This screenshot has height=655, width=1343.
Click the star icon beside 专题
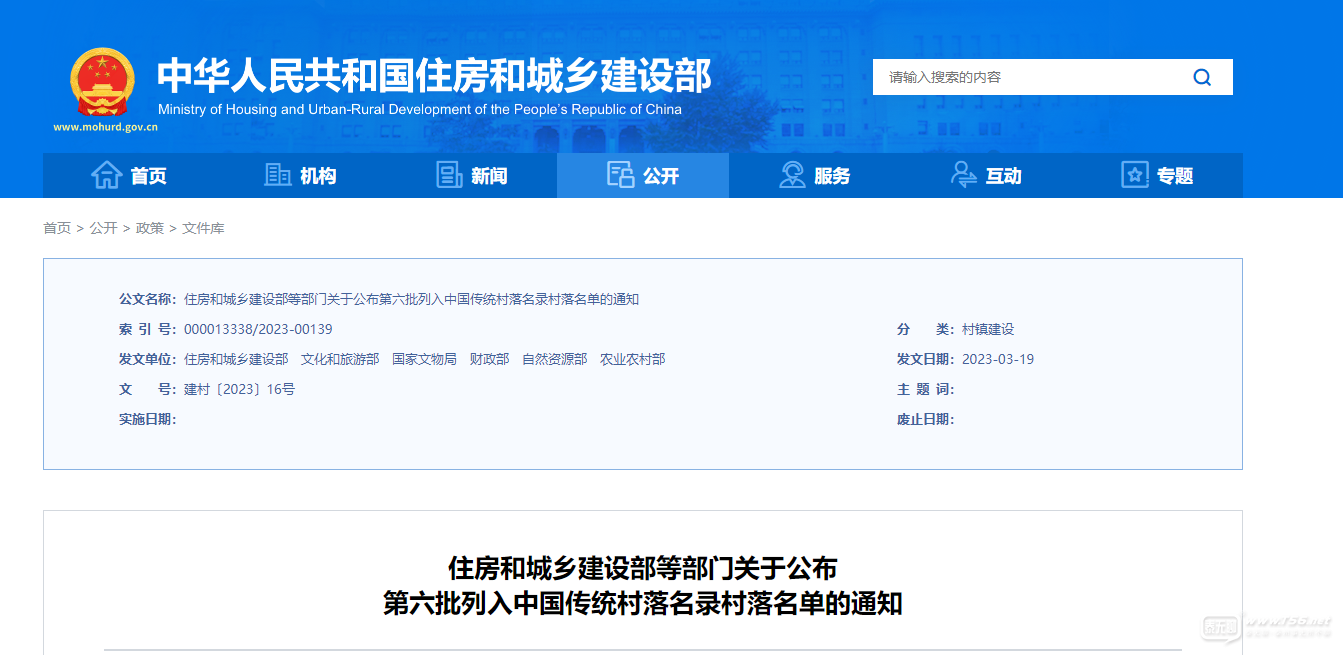(1135, 175)
